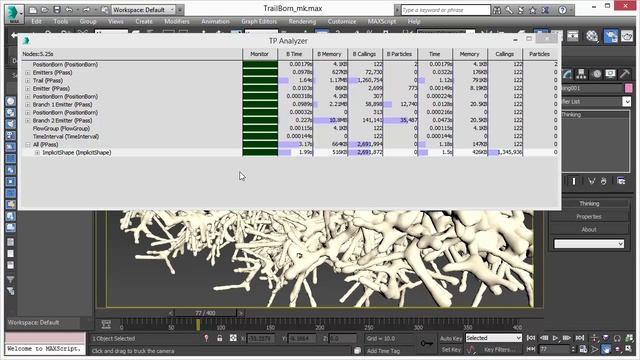This screenshot has height=360, width=640.
Task: Click the pink object color swatch
Action: click(629, 88)
